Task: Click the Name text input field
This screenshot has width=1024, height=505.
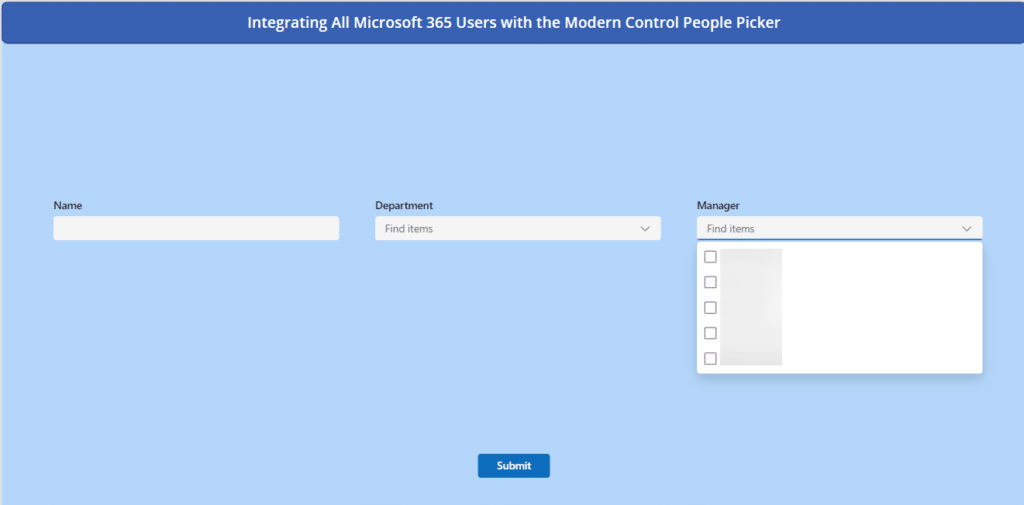Action: pos(196,229)
